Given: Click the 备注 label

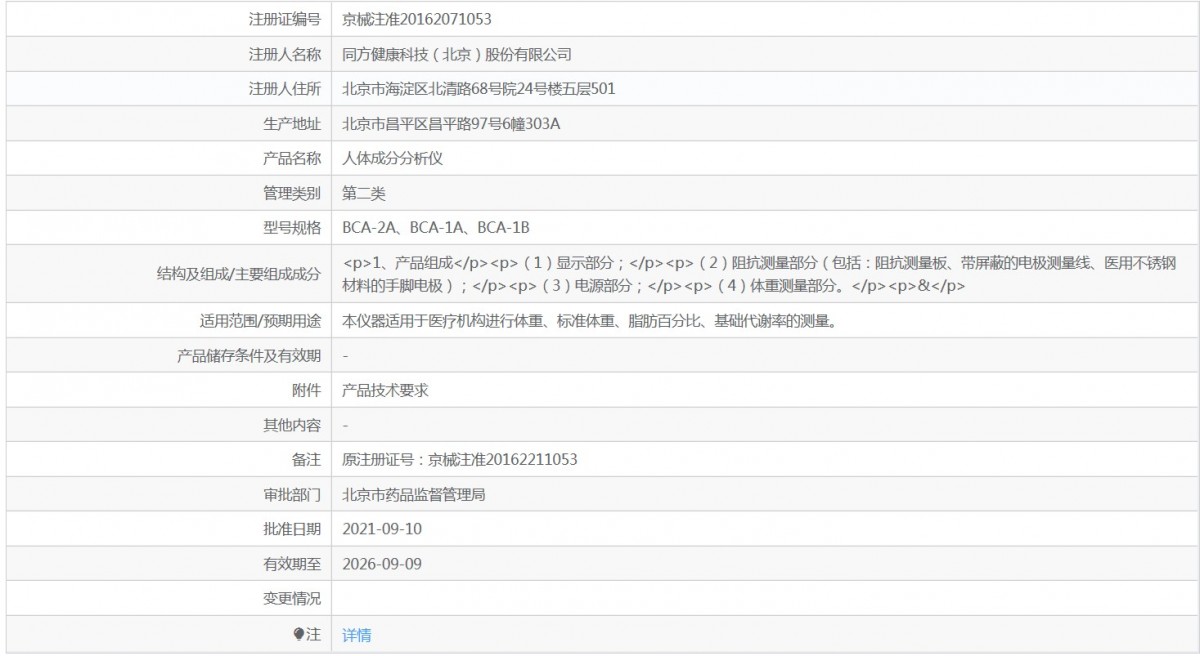Looking at the screenshot, I should click(x=307, y=460).
